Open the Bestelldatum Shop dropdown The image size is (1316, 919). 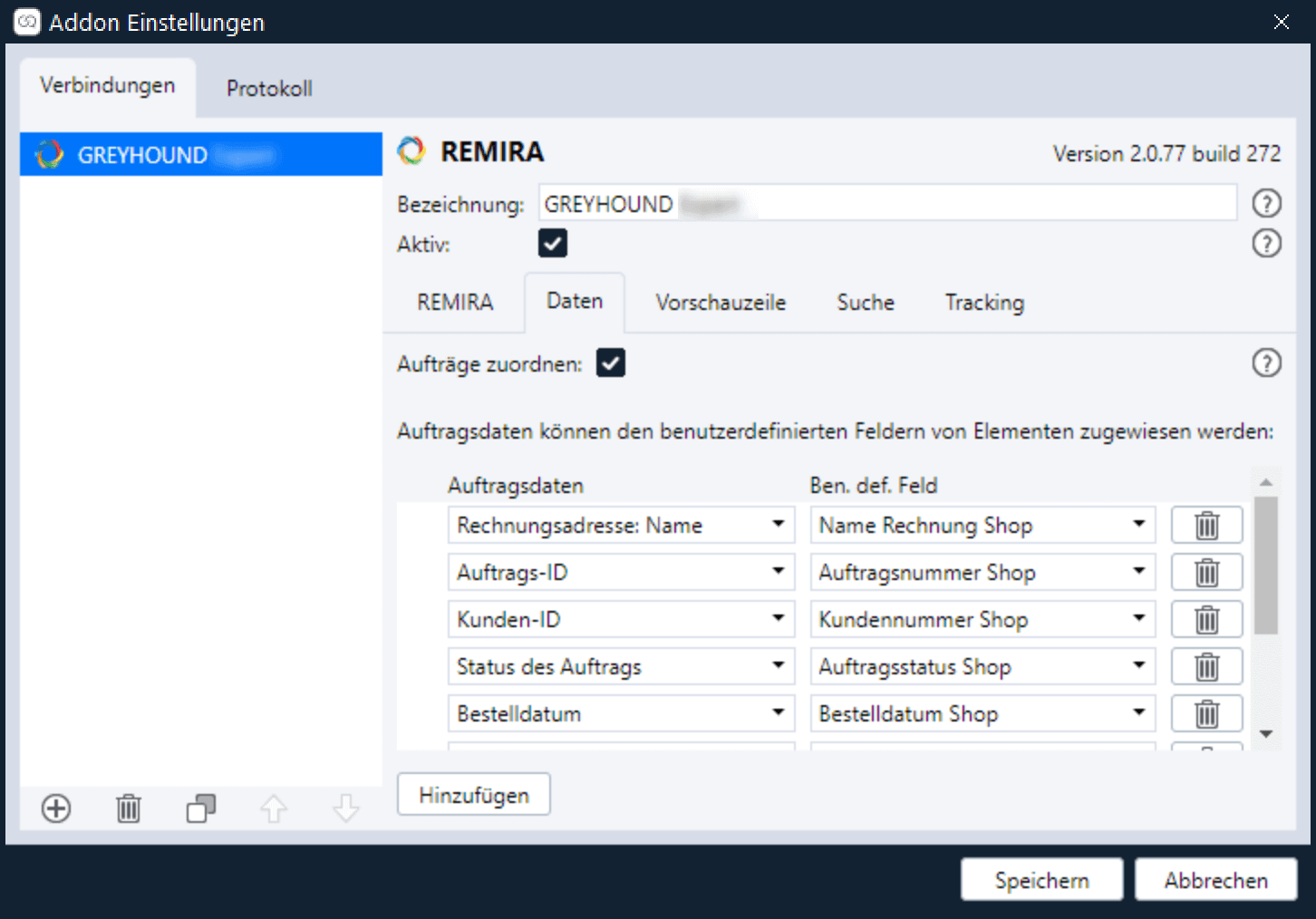click(x=982, y=713)
